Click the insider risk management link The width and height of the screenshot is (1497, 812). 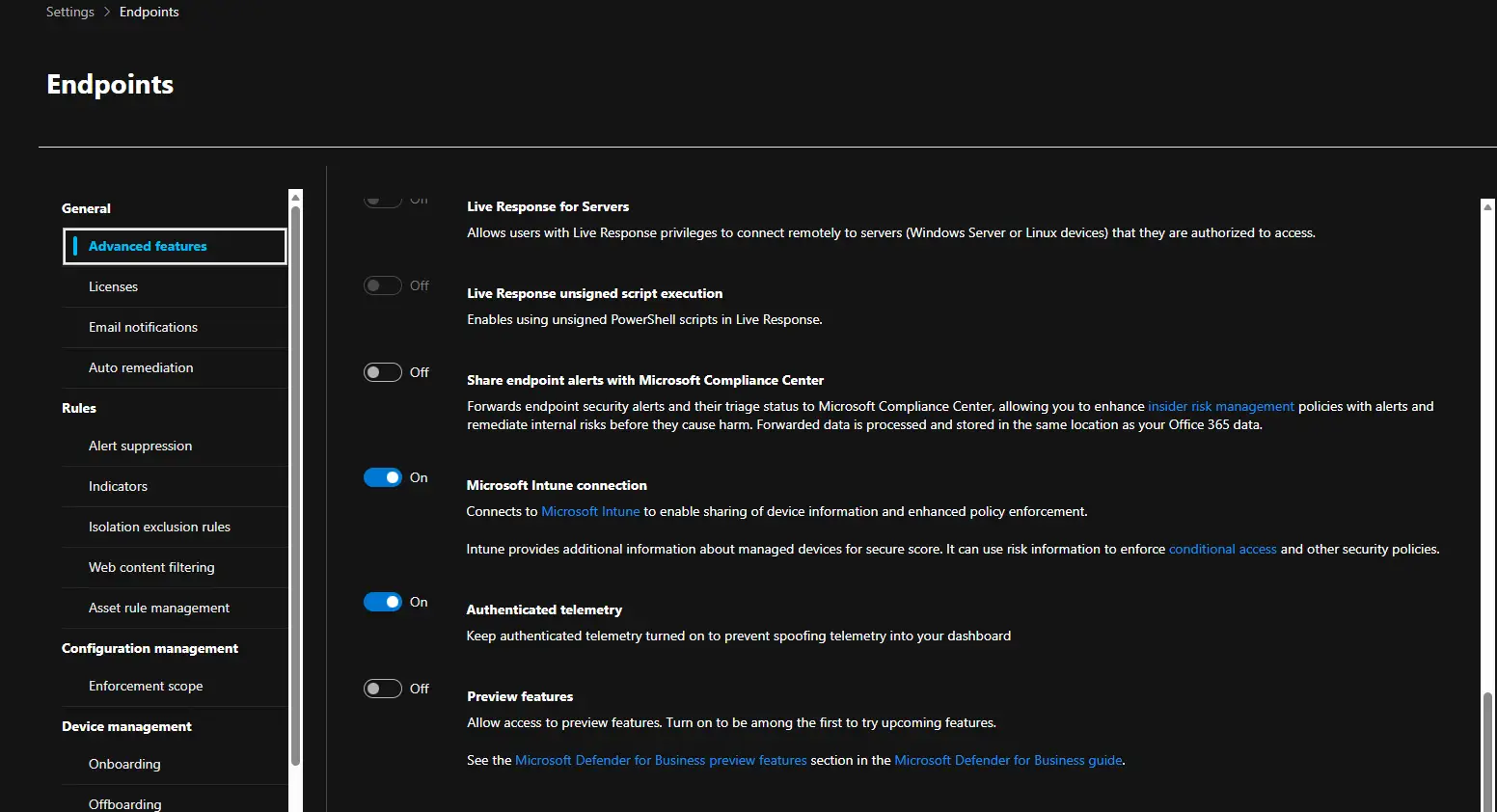pyautogui.click(x=1220, y=406)
